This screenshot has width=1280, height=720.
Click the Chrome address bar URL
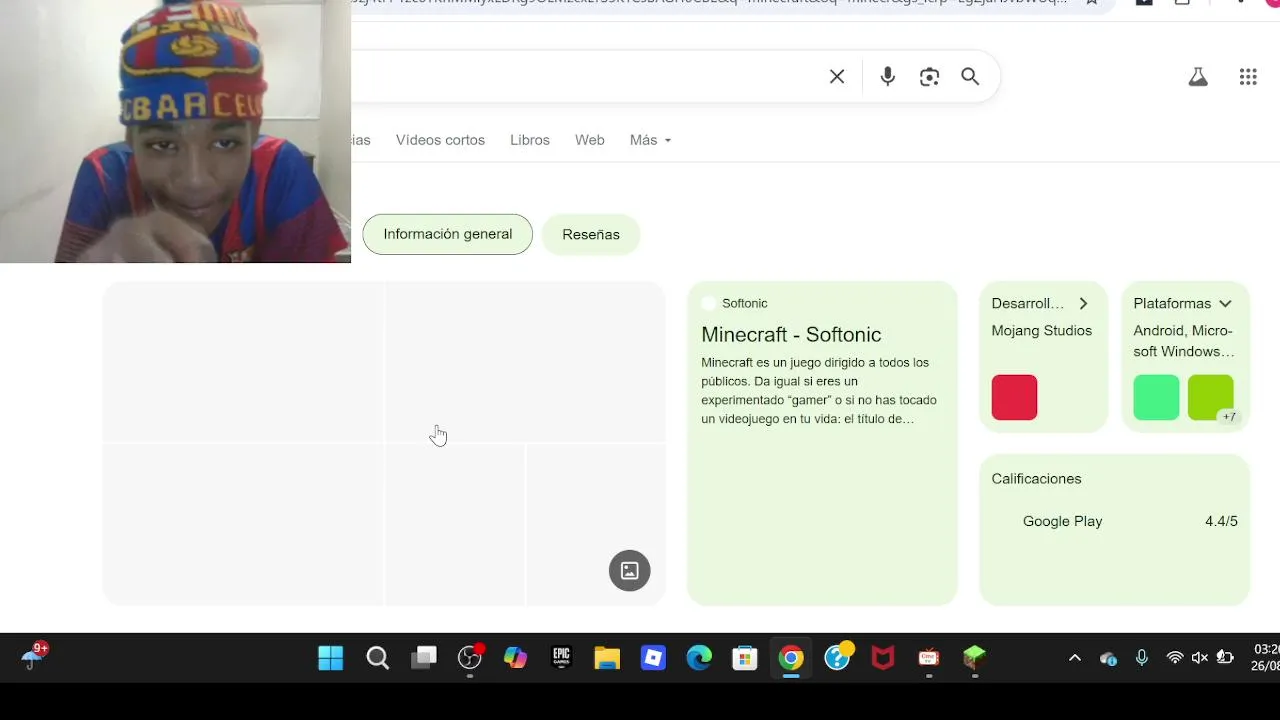click(x=710, y=3)
